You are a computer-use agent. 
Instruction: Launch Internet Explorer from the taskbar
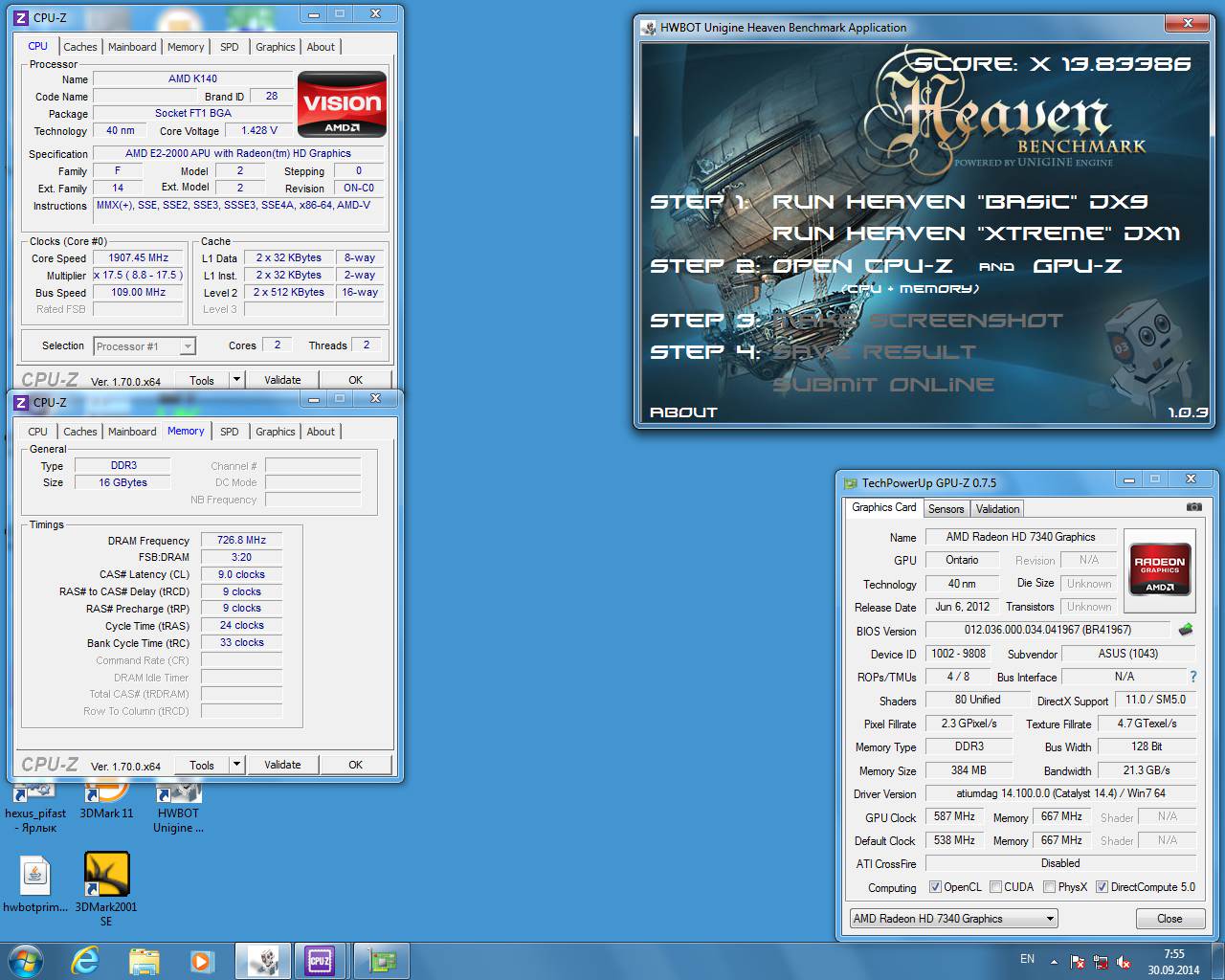point(85,960)
